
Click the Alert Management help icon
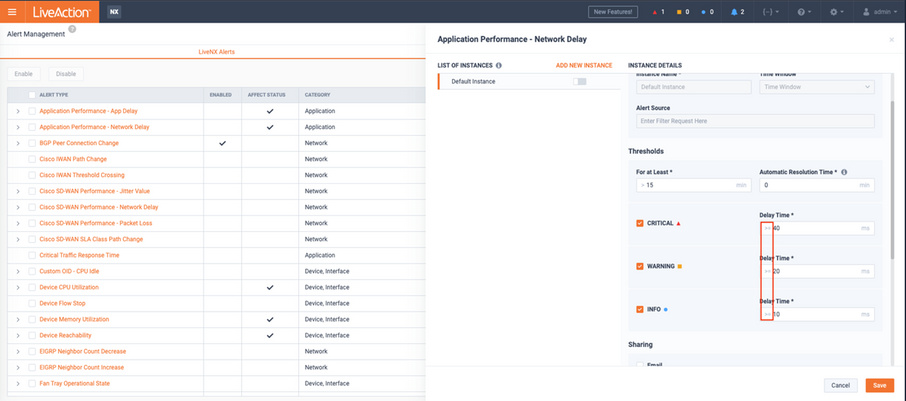pyautogui.click(x=72, y=29)
